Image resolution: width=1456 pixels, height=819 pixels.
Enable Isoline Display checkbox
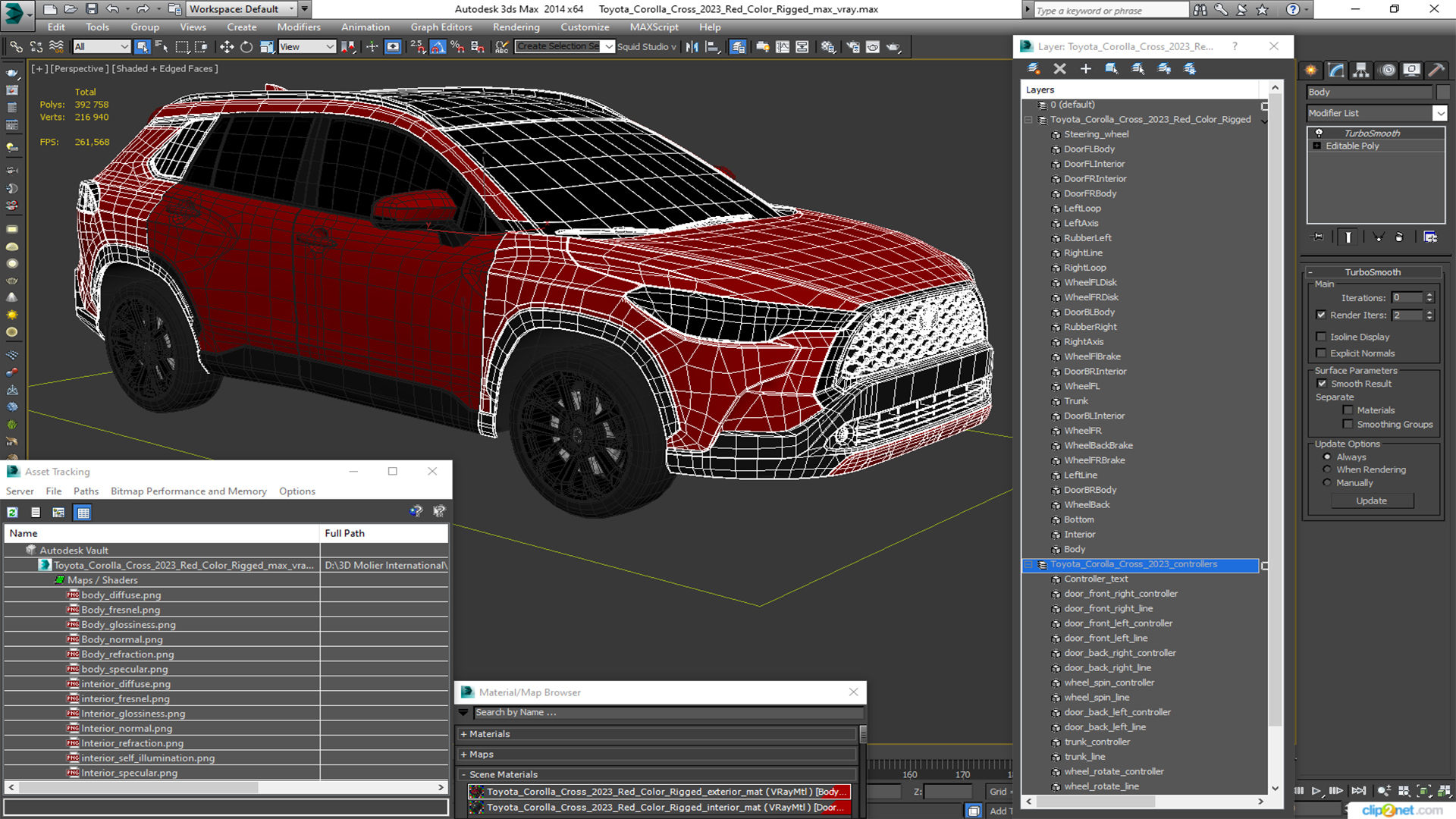pyautogui.click(x=1321, y=337)
